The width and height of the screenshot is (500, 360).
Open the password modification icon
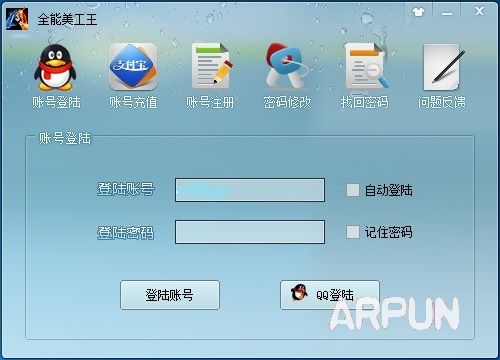pyautogui.click(x=287, y=66)
